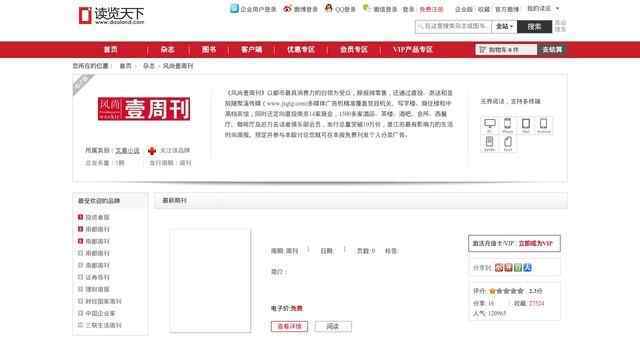This screenshot has width=640, height=360.
Task: Click the checkout button beside cart
Action: click(x=552, y=50)
